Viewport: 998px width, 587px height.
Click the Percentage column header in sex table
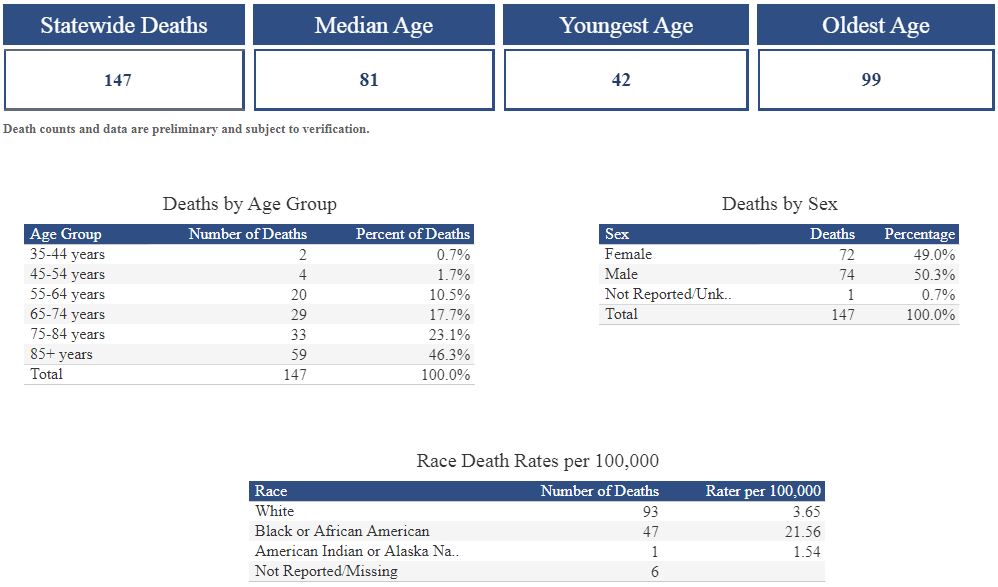(x=919, y=234)
